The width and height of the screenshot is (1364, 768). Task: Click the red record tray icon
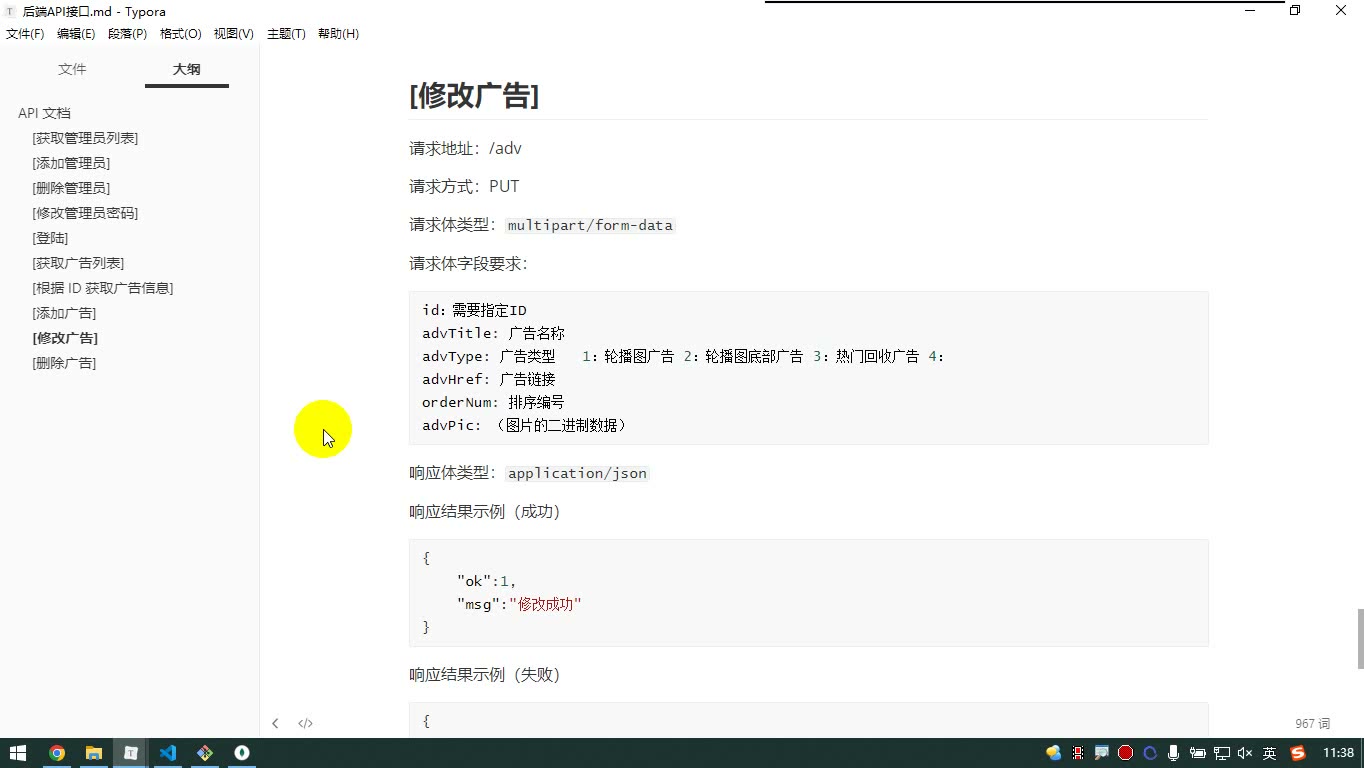pyautogui.click(x=1126, y=753)
